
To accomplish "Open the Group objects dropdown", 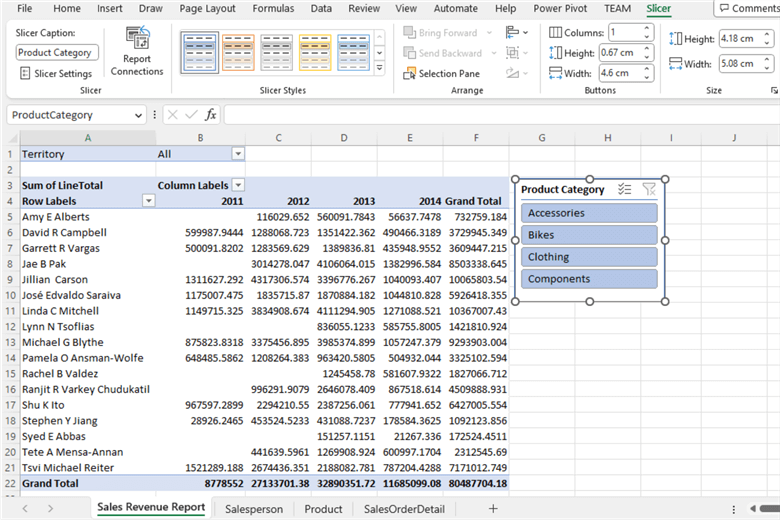I will (x=517, y=53).
